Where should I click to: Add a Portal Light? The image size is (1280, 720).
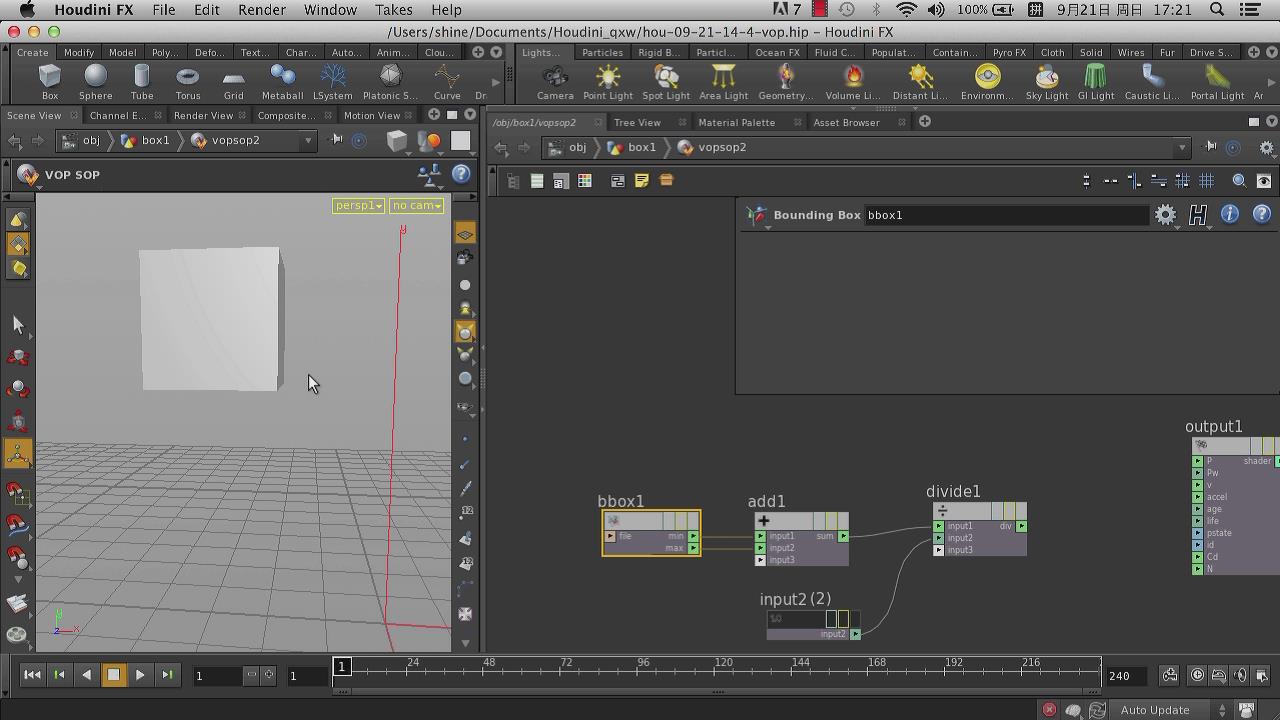click(1217, 82)
